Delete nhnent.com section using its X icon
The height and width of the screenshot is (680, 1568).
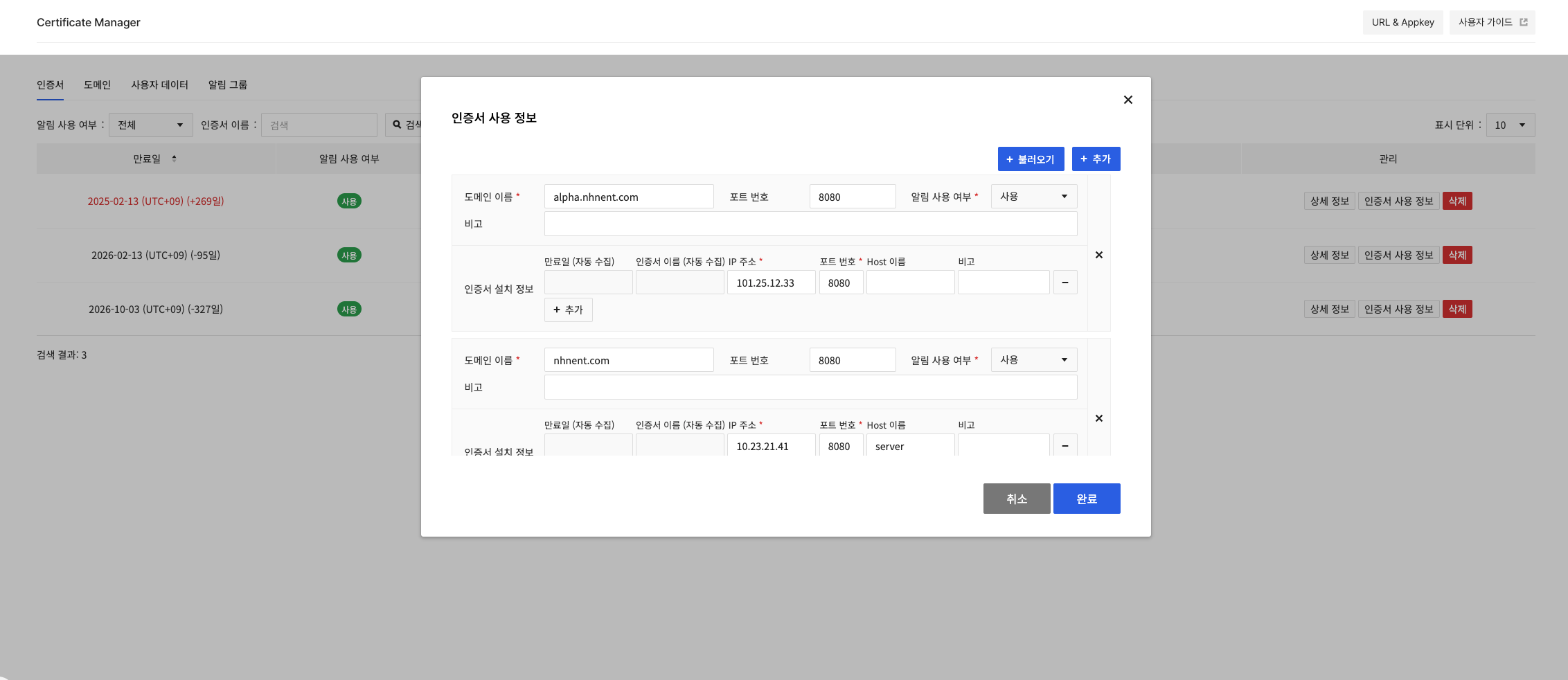[1099, 418]
